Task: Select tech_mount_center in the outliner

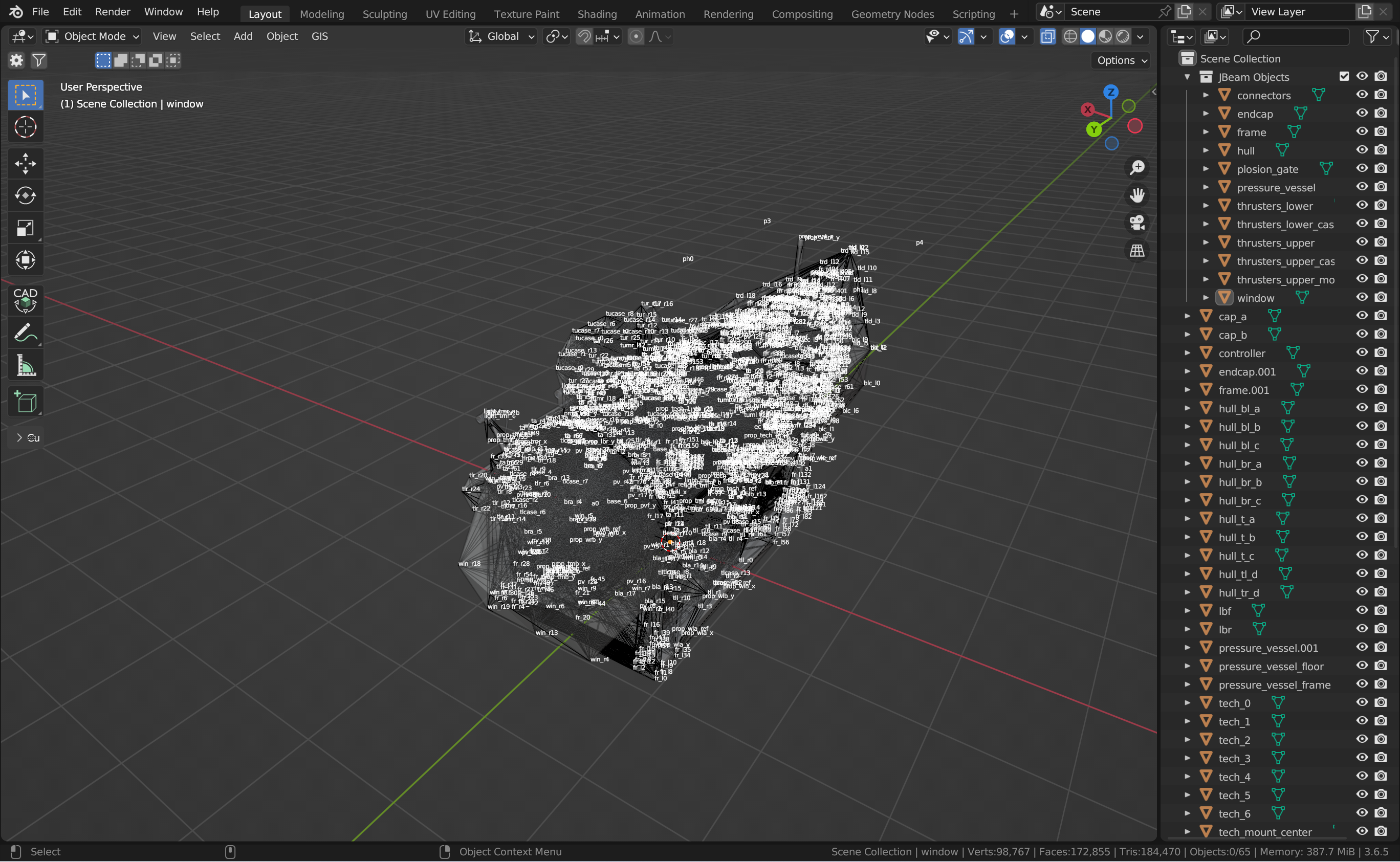Action: tap(1265, 832)
